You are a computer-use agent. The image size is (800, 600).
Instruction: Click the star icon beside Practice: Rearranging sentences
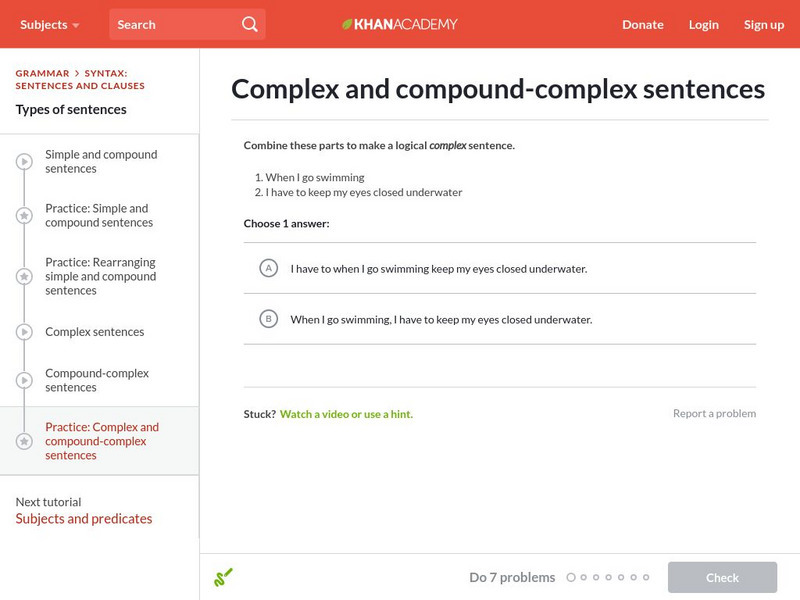click(24, 276)
